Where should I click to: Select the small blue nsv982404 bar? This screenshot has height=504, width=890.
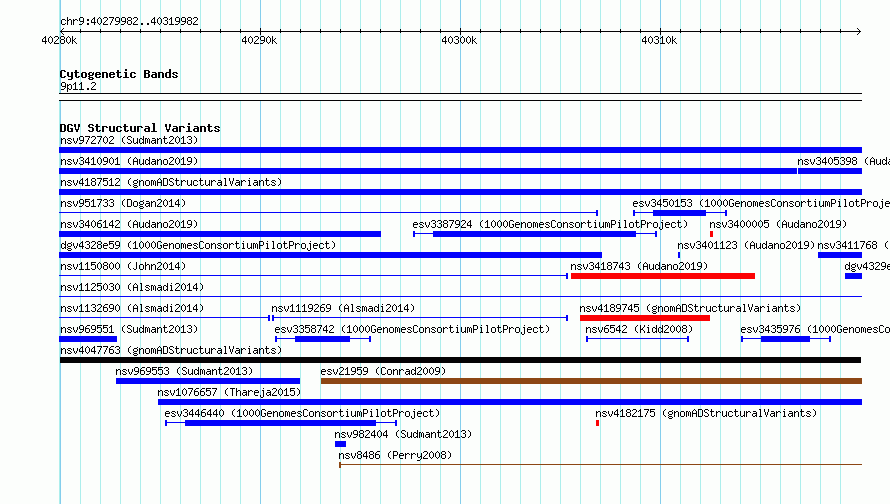pyautogui.click(x=341, y=444)
